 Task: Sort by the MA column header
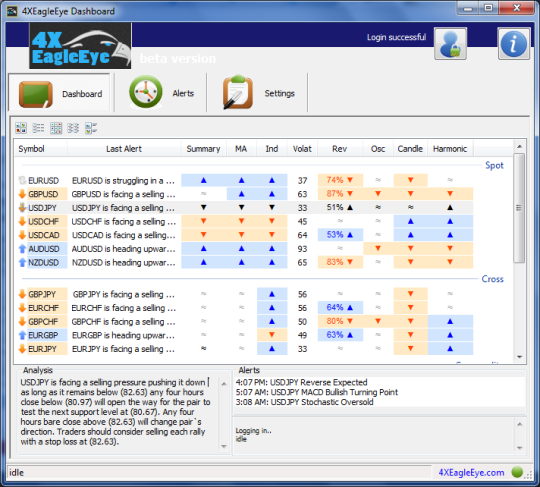(x=241, y=149)
